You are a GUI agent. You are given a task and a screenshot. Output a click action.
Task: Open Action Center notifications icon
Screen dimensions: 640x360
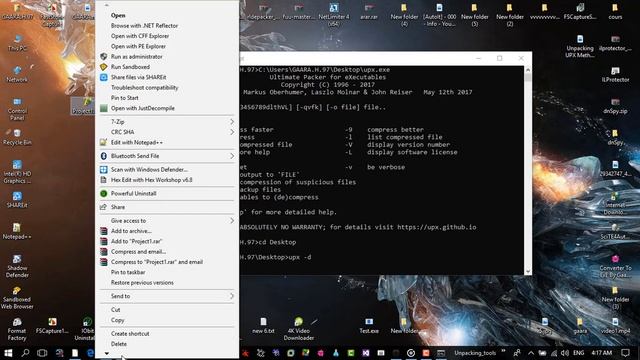pyautogui.click(x=626, y=353)
